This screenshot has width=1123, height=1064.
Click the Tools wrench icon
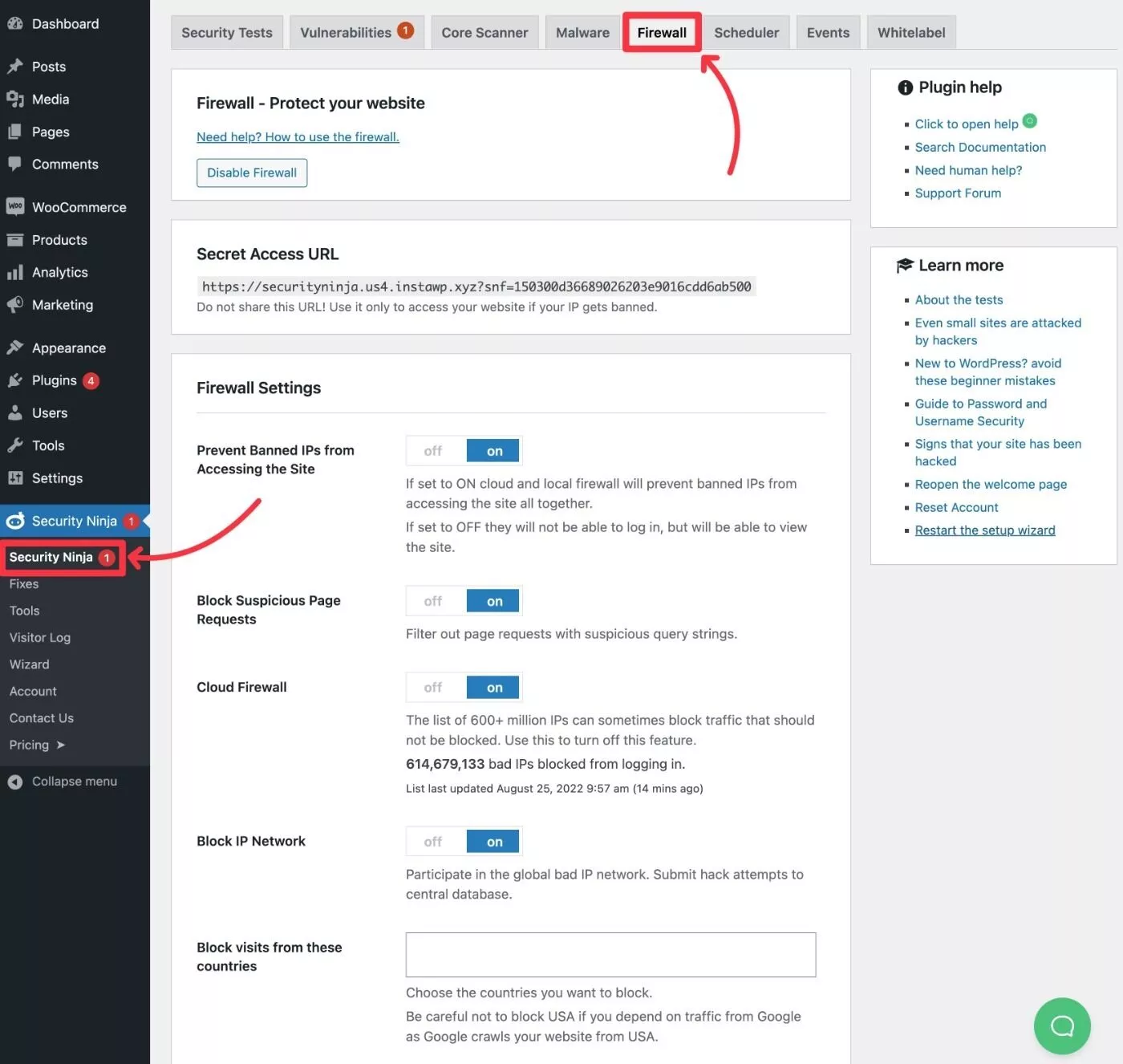pos(14,445)
